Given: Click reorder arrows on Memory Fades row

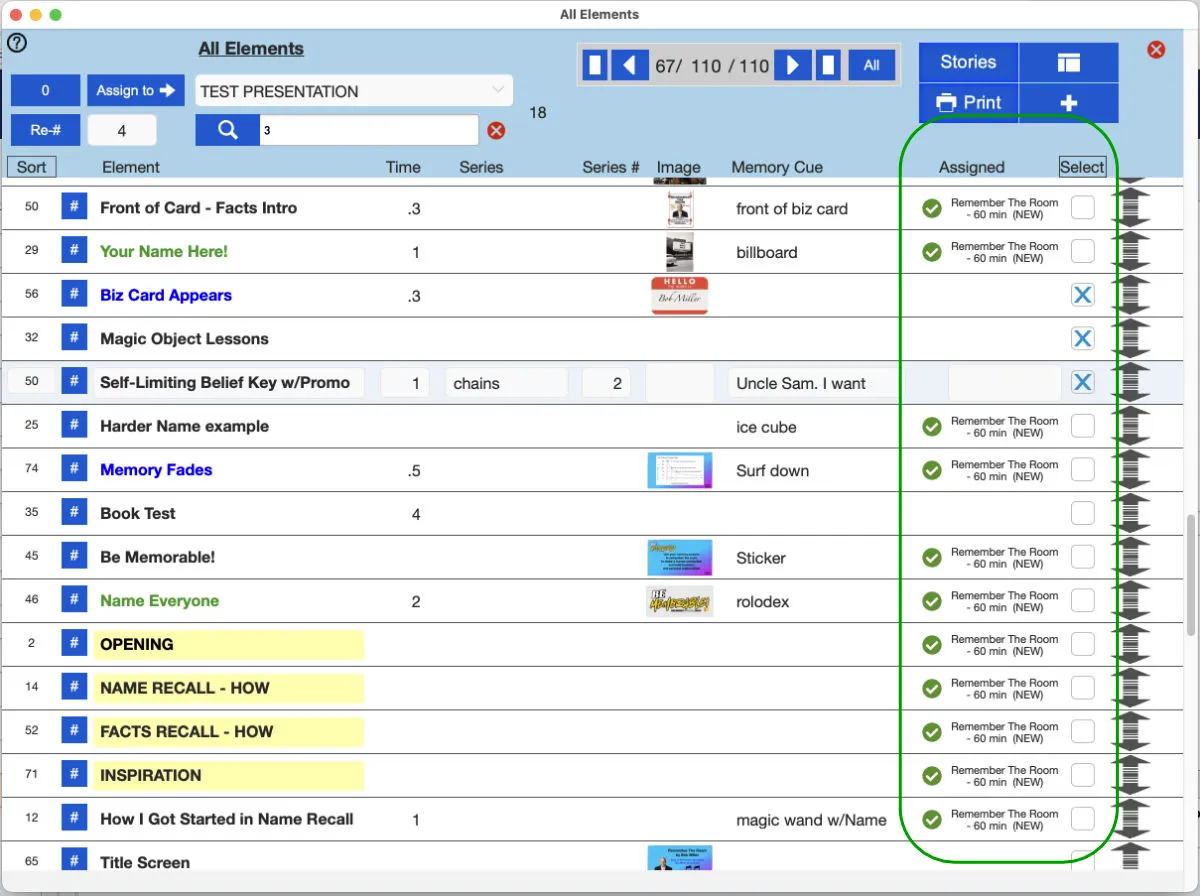Looking at the screenshot, I should point(1131,470).
